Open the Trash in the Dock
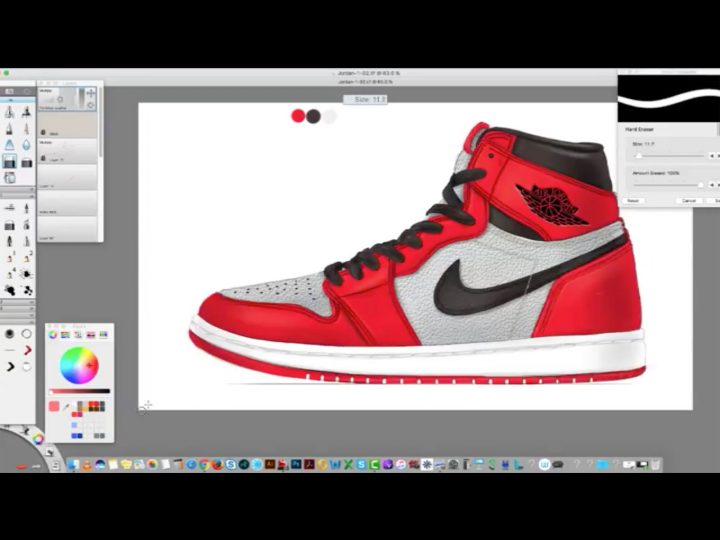Viewport: 720px width, 540px height. pos(655,465)
